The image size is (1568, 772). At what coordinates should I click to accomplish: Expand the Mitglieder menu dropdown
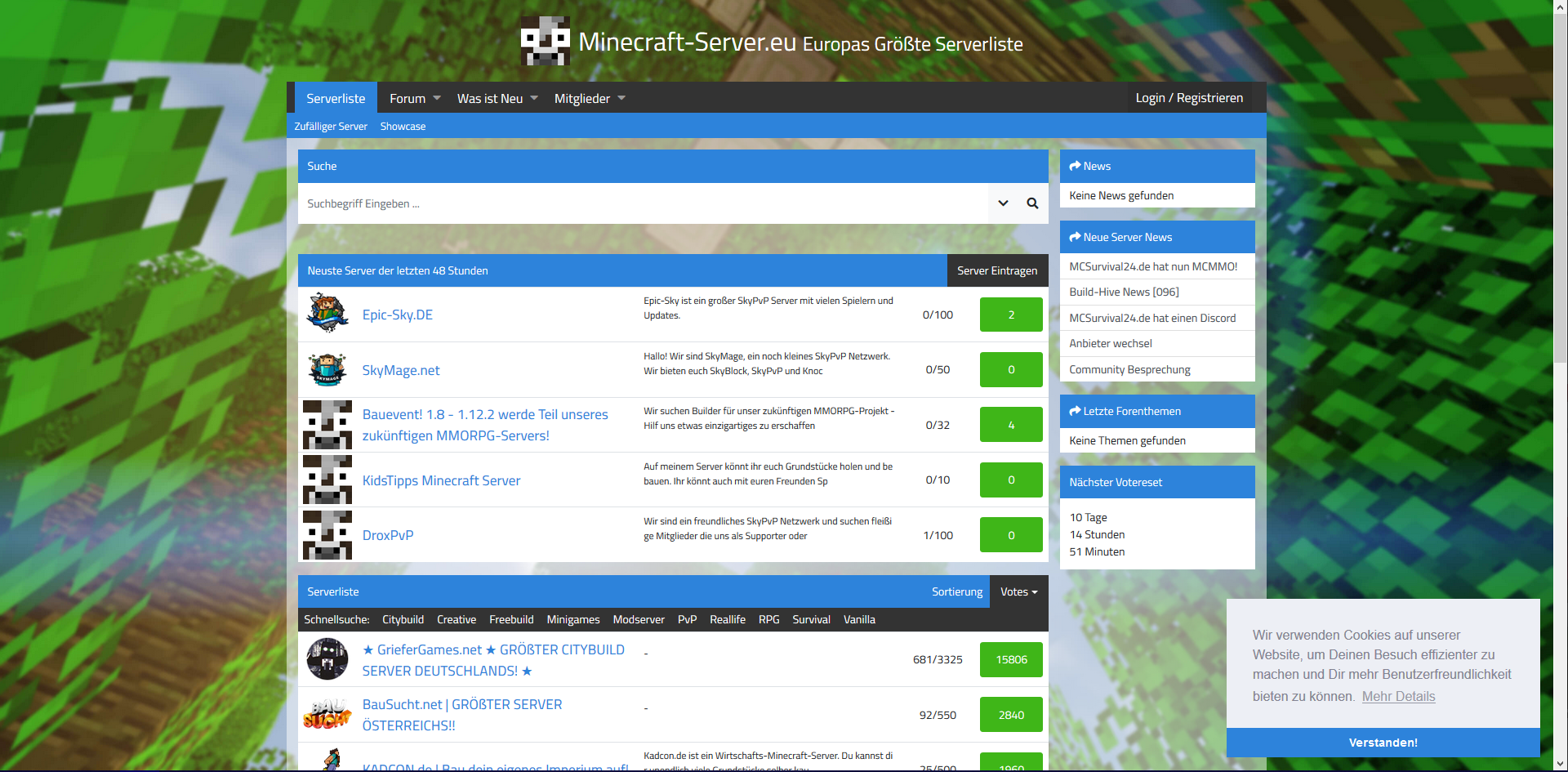(x=590, y=98)
